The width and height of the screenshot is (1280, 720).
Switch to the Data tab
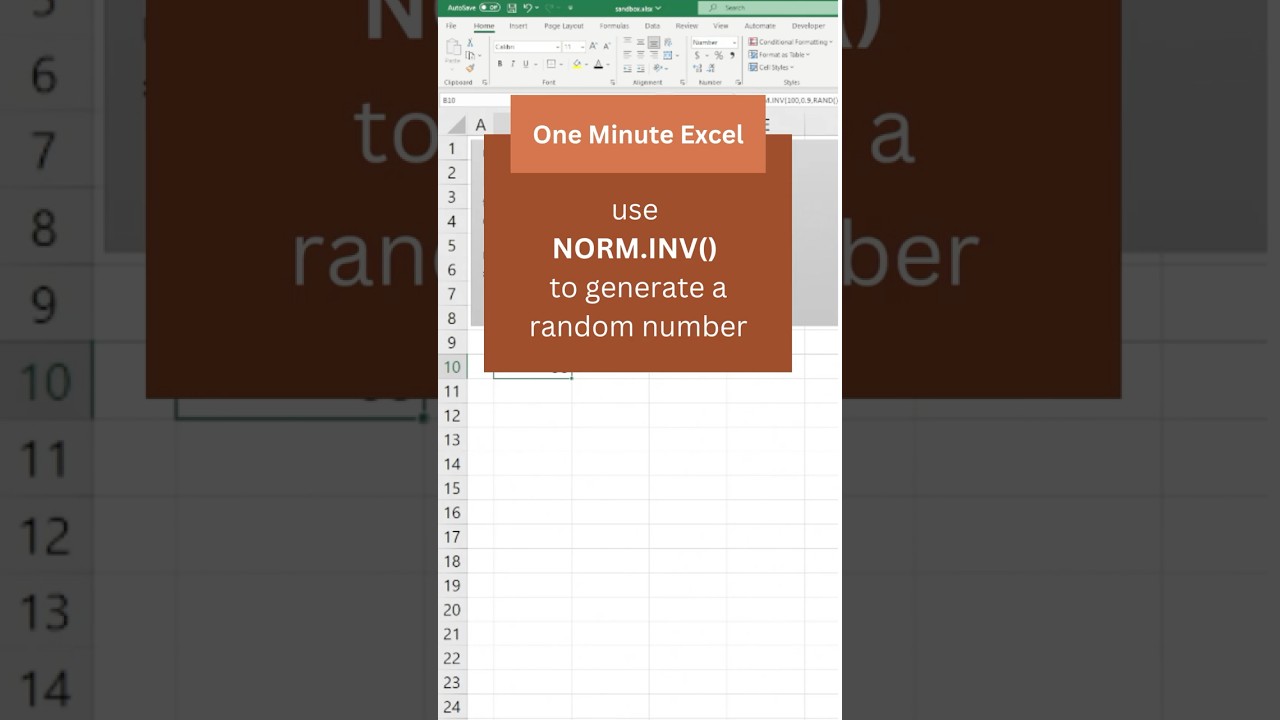click(x=652, y=26)
